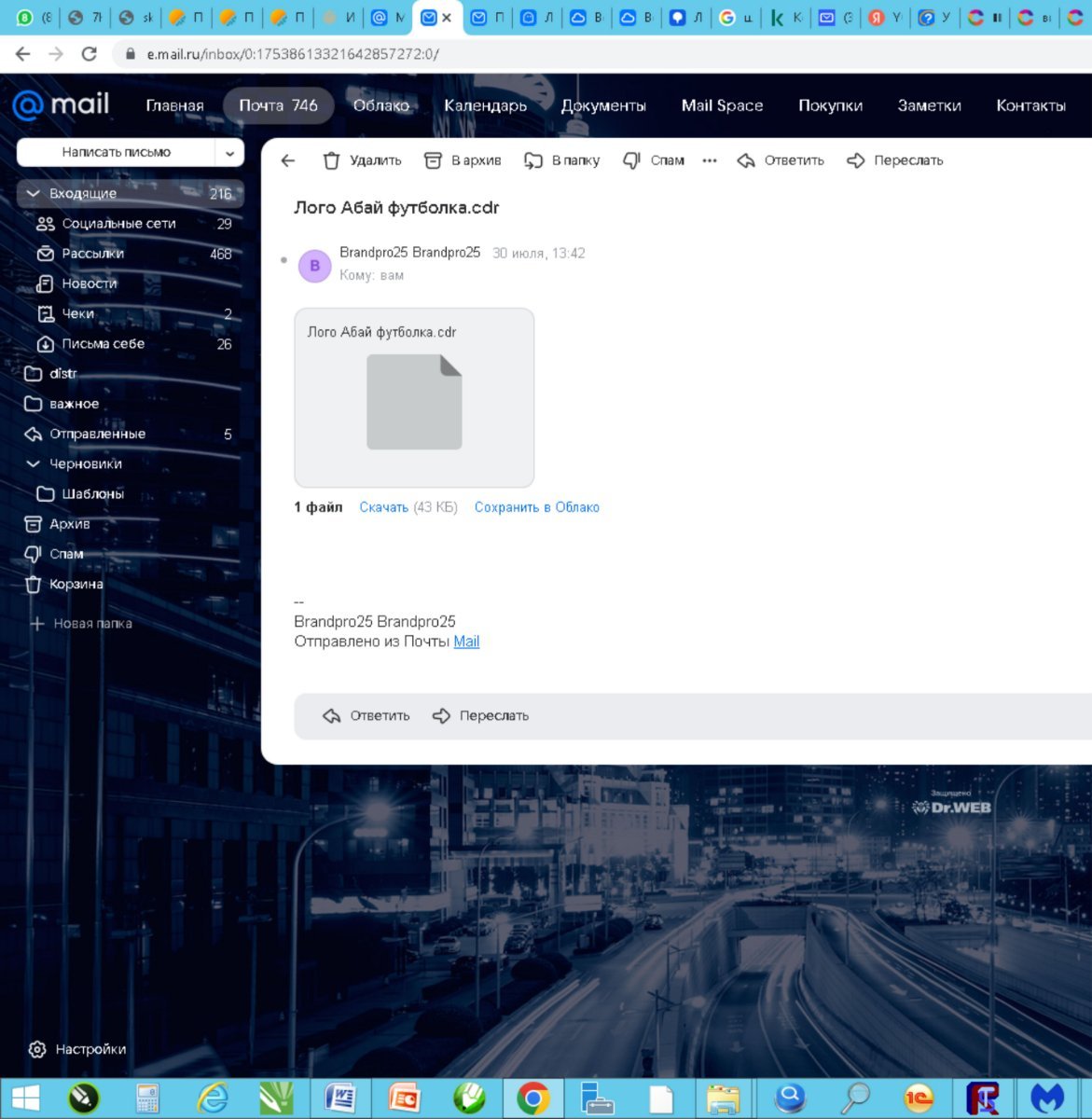Open the Лого Абай футболка.cdr attachment preview
This screenshot has width=1092, height=1119.
[x=414, y=398]
